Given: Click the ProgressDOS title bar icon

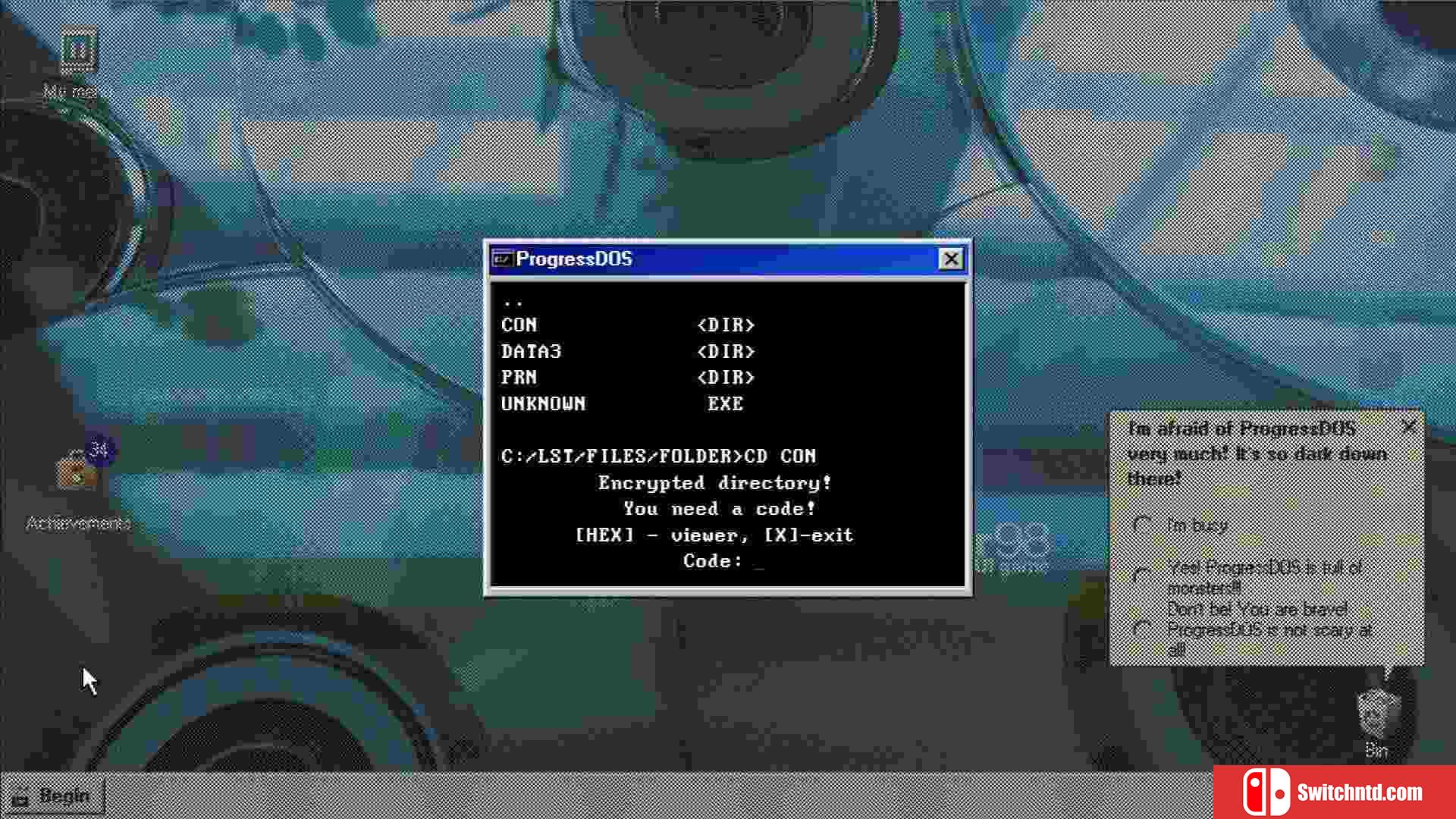Looking at the screenshot, I should click(502, 259).
